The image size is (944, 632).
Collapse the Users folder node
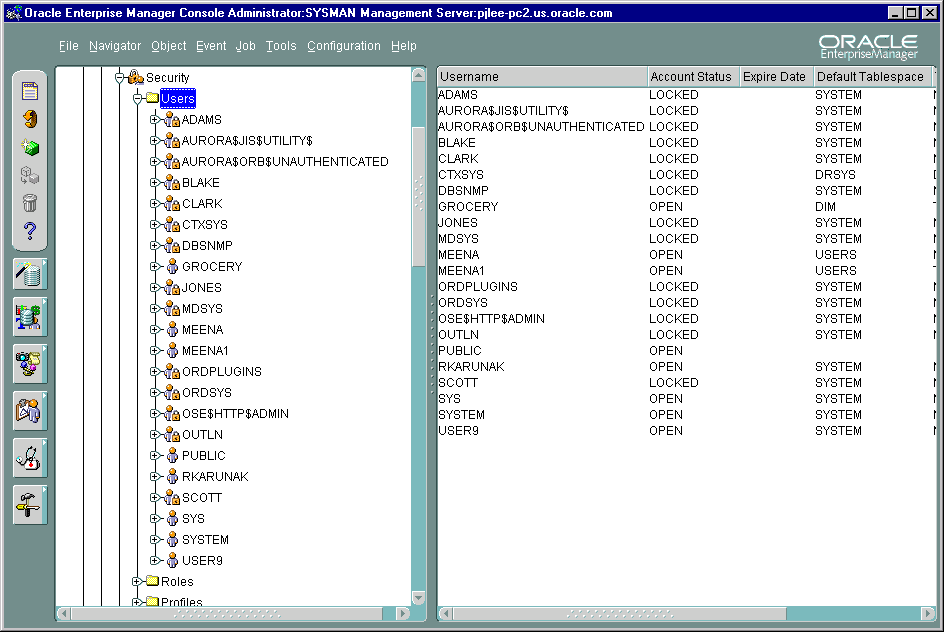click(x=137, y=98)
